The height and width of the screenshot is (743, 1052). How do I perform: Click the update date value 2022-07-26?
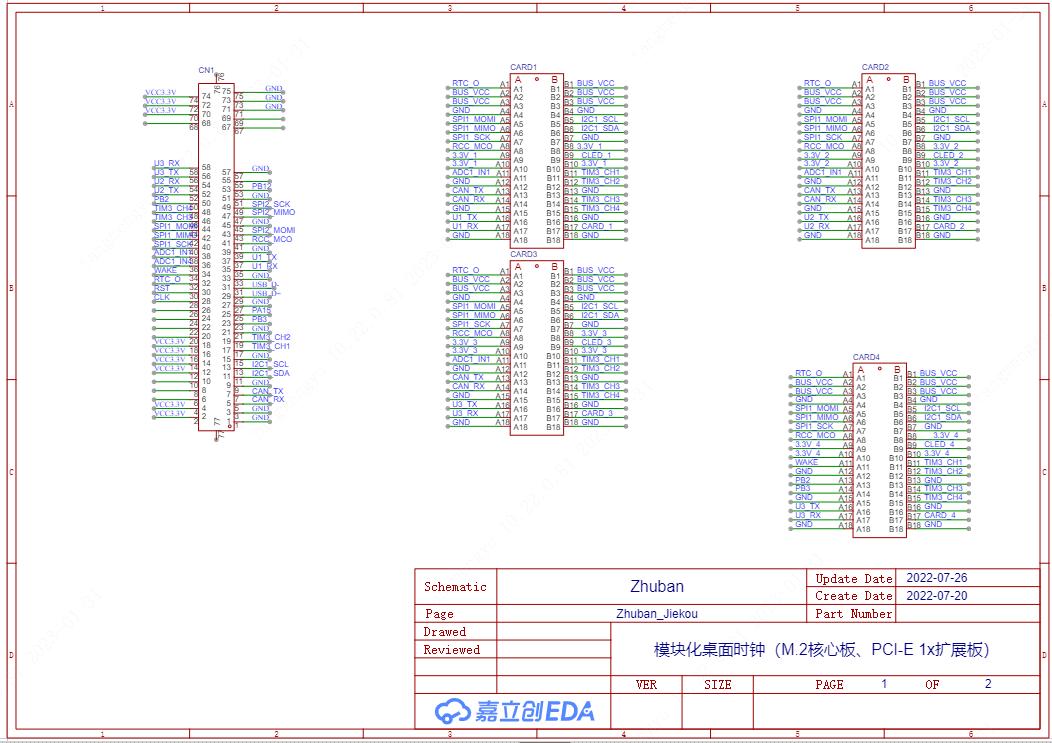point(936,578)
